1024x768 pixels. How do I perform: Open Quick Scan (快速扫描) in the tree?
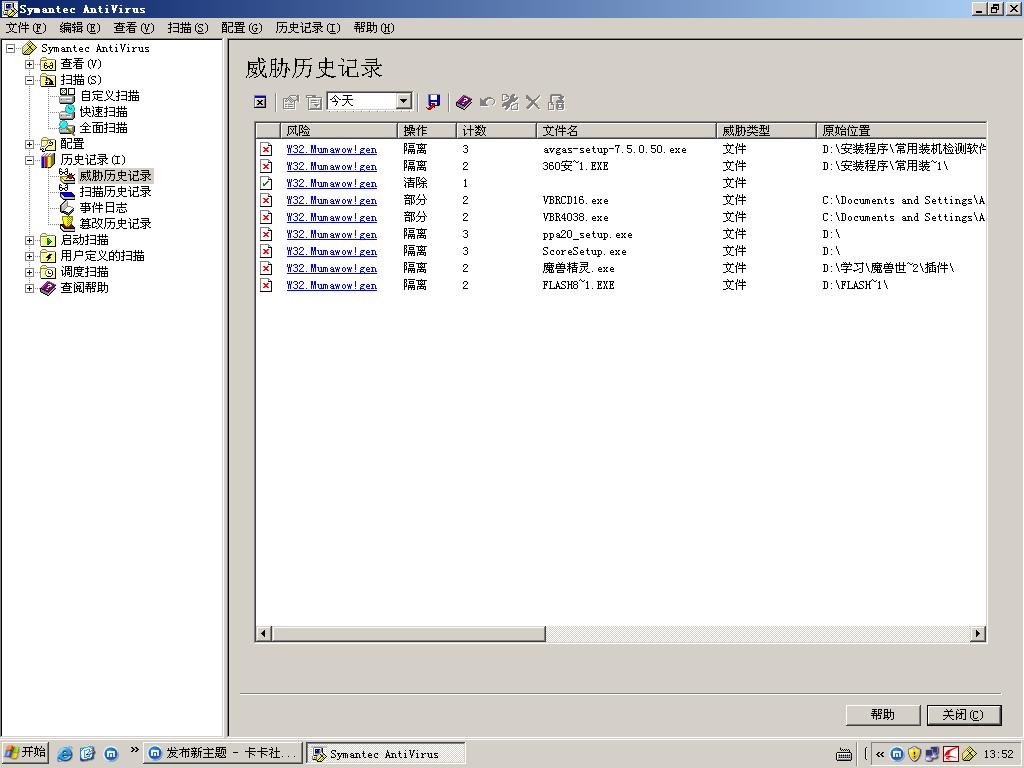tap(103, 112)
